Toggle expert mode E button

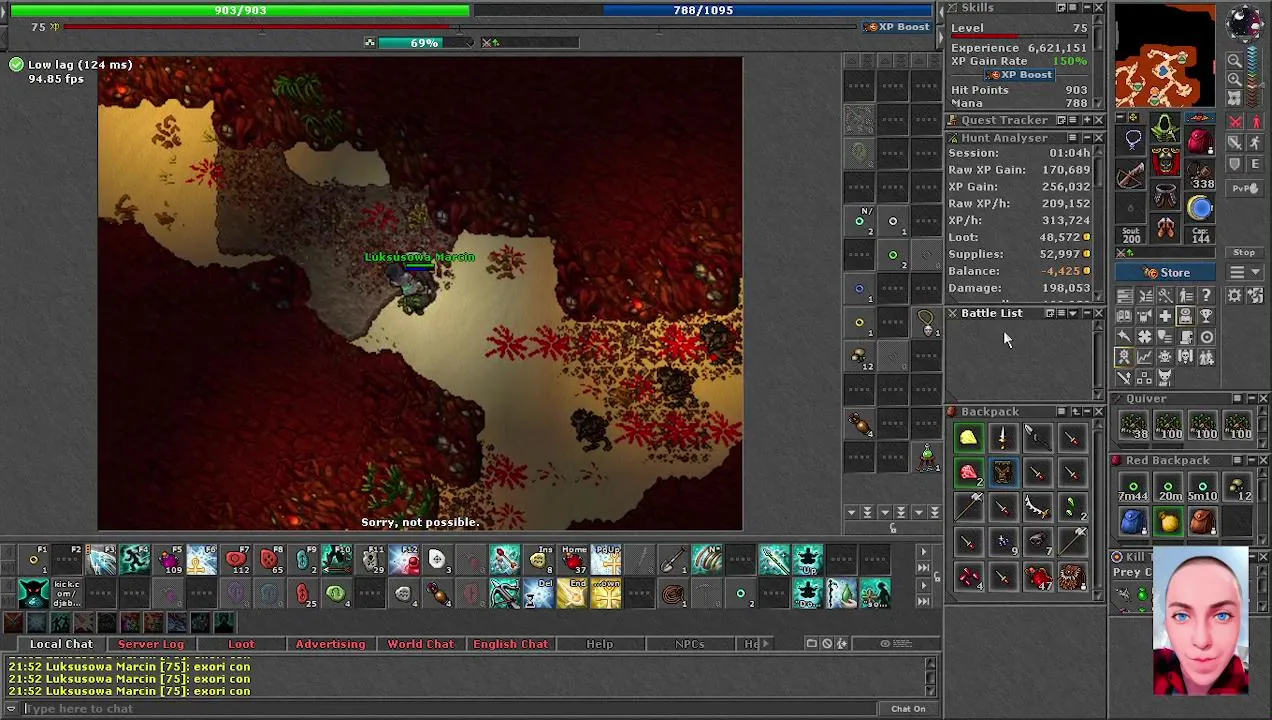(1255, 163)
